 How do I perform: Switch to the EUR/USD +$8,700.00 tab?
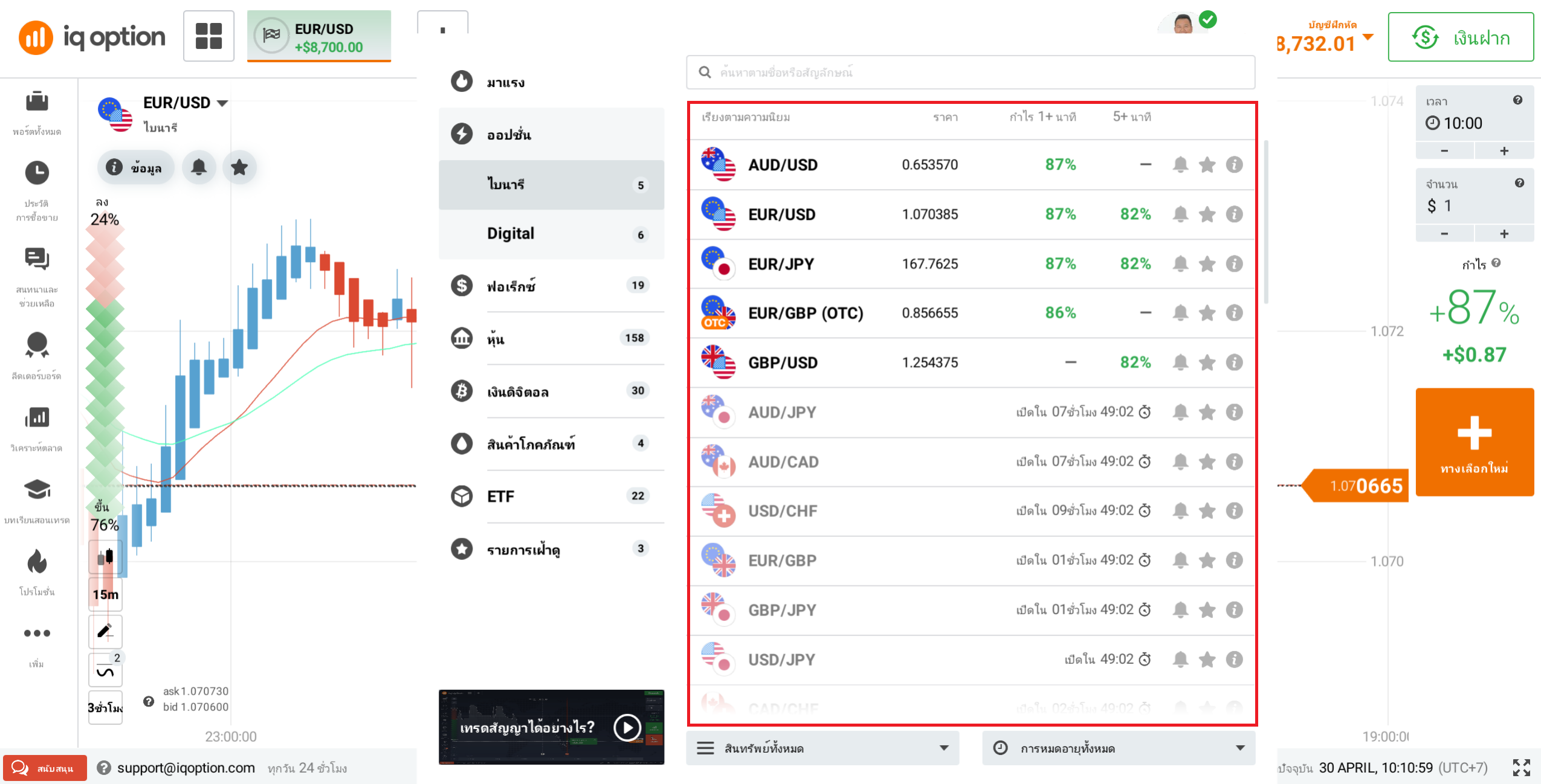pyautogui.click(x=319, y=36)
